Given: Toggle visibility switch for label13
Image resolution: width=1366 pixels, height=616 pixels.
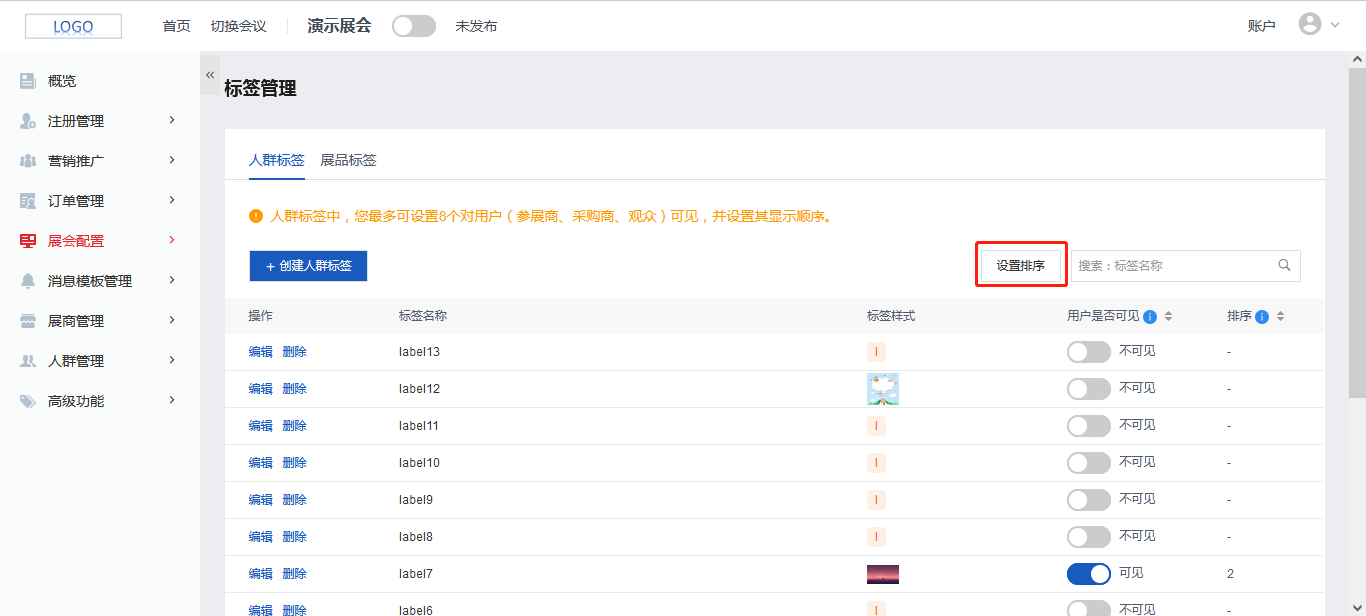Looking at the screenshot, I should pos(1089,352).
